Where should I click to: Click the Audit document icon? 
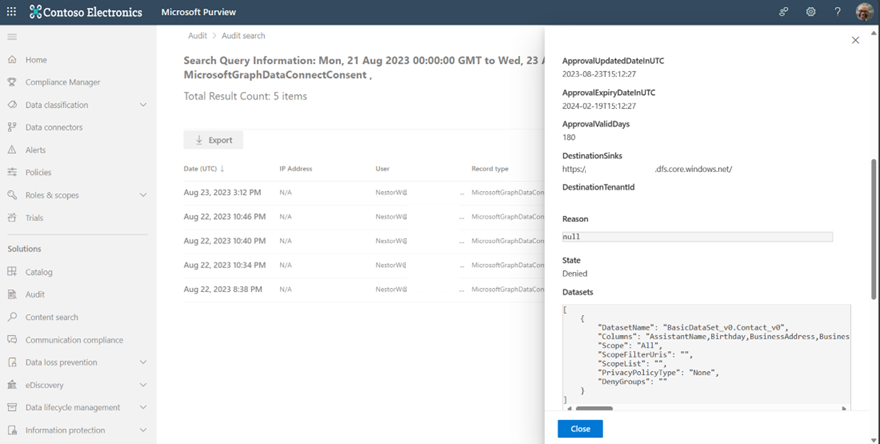[x=12, y=294]
